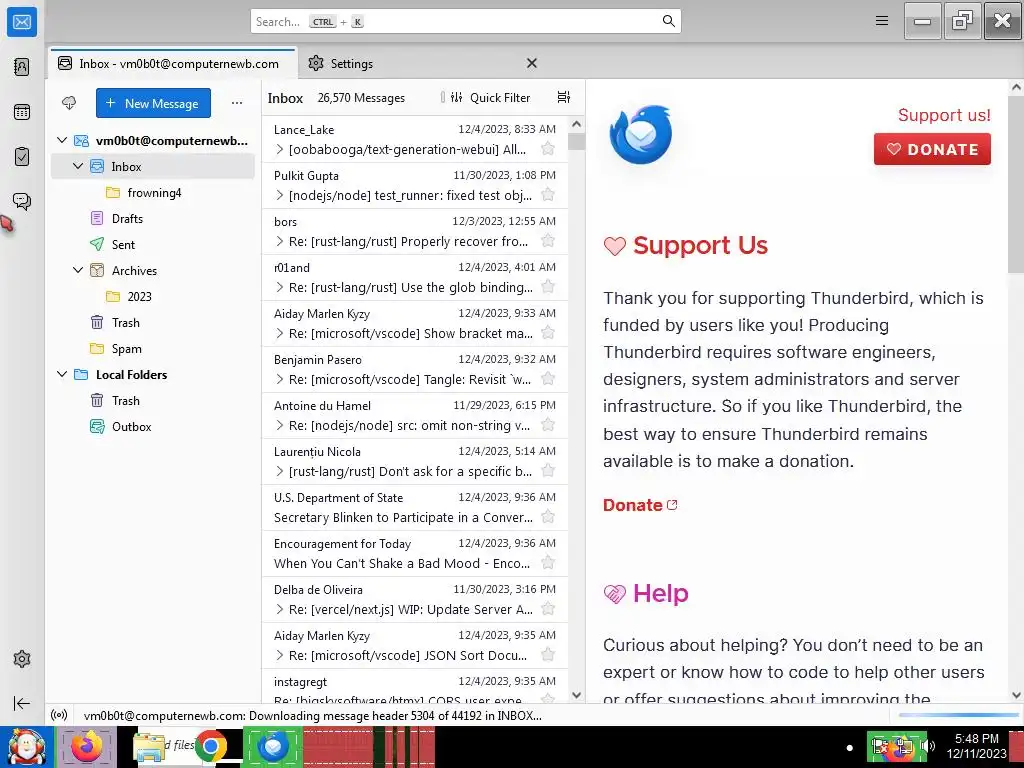Click the volume icon in system tray

(x=928, y=746)
